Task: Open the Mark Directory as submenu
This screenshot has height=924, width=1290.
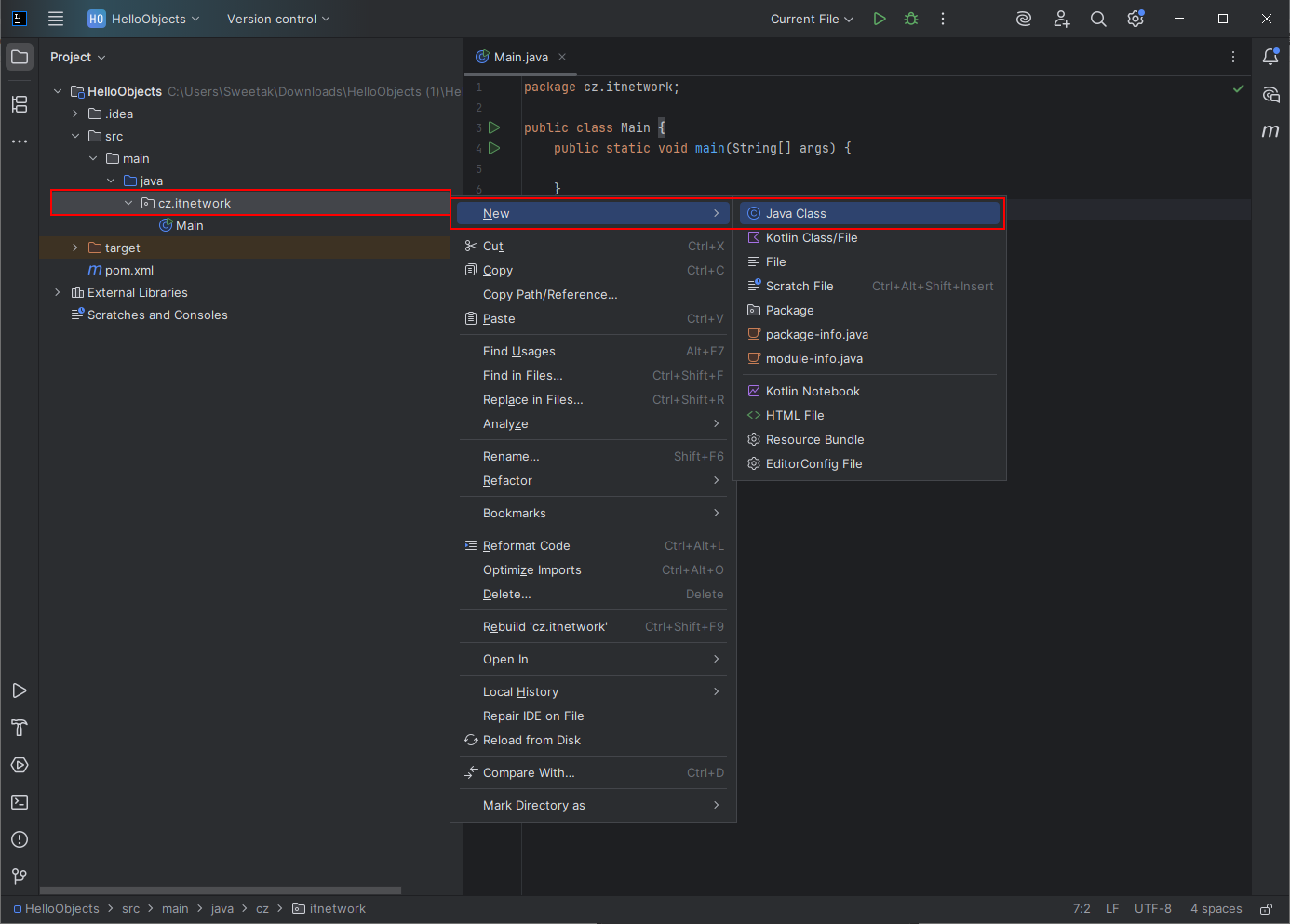Action: 593,805
